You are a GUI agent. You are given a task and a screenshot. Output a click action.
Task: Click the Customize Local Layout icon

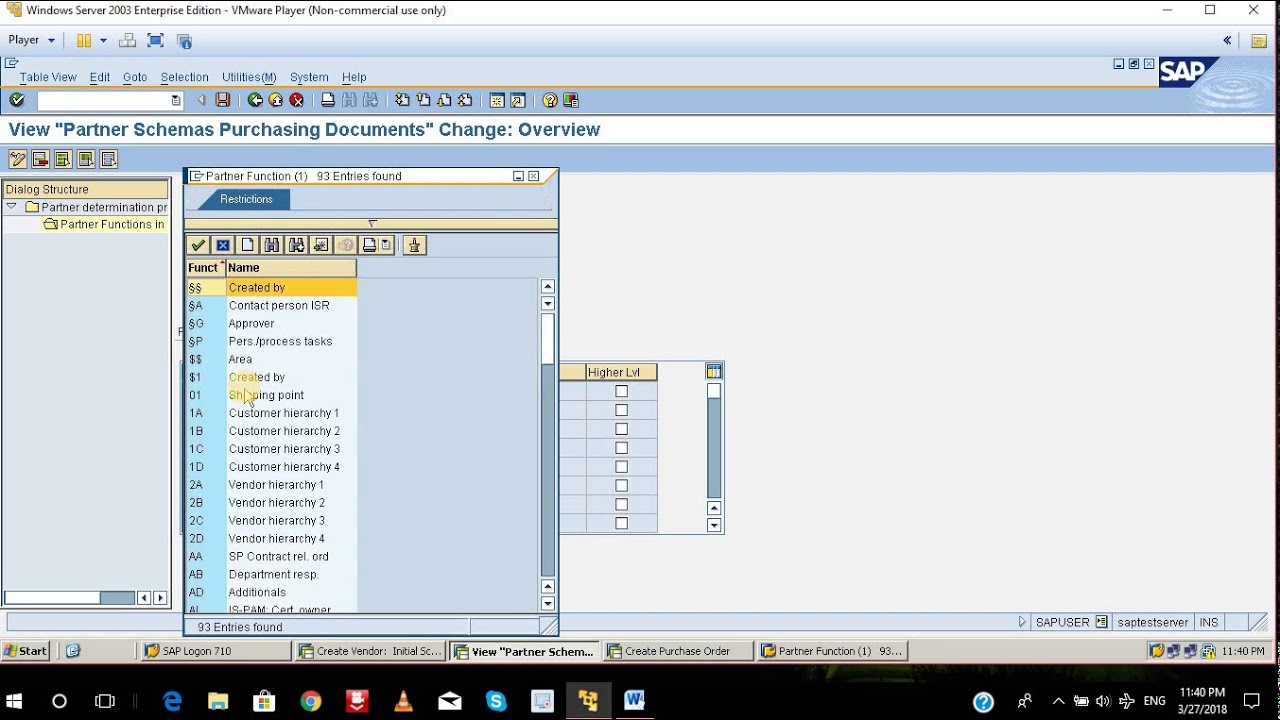pos(571,100)
